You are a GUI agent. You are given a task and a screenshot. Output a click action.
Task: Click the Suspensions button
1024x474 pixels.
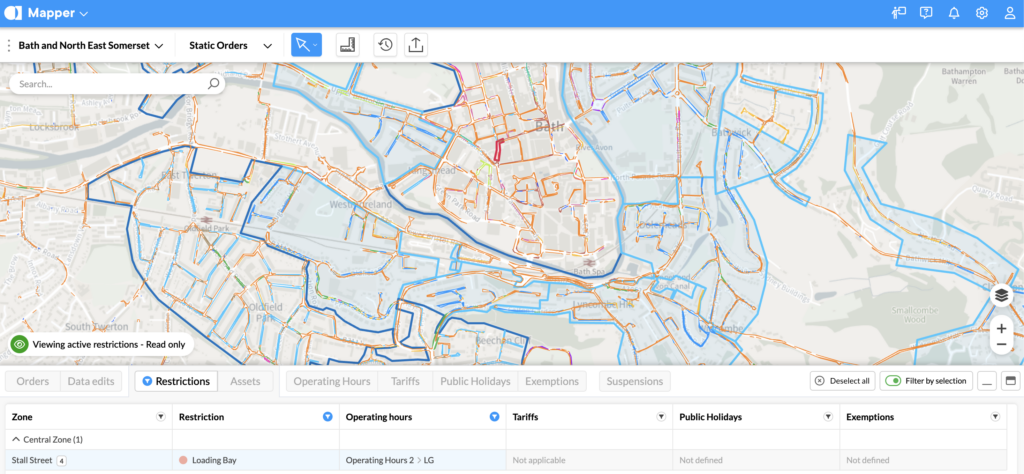click(x=634, y=381)
